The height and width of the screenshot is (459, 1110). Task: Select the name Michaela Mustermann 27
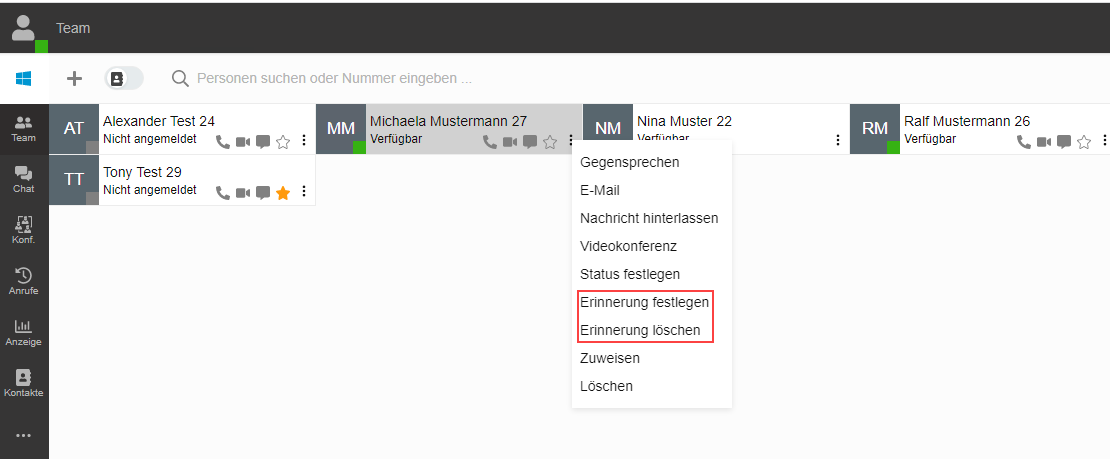448,121
